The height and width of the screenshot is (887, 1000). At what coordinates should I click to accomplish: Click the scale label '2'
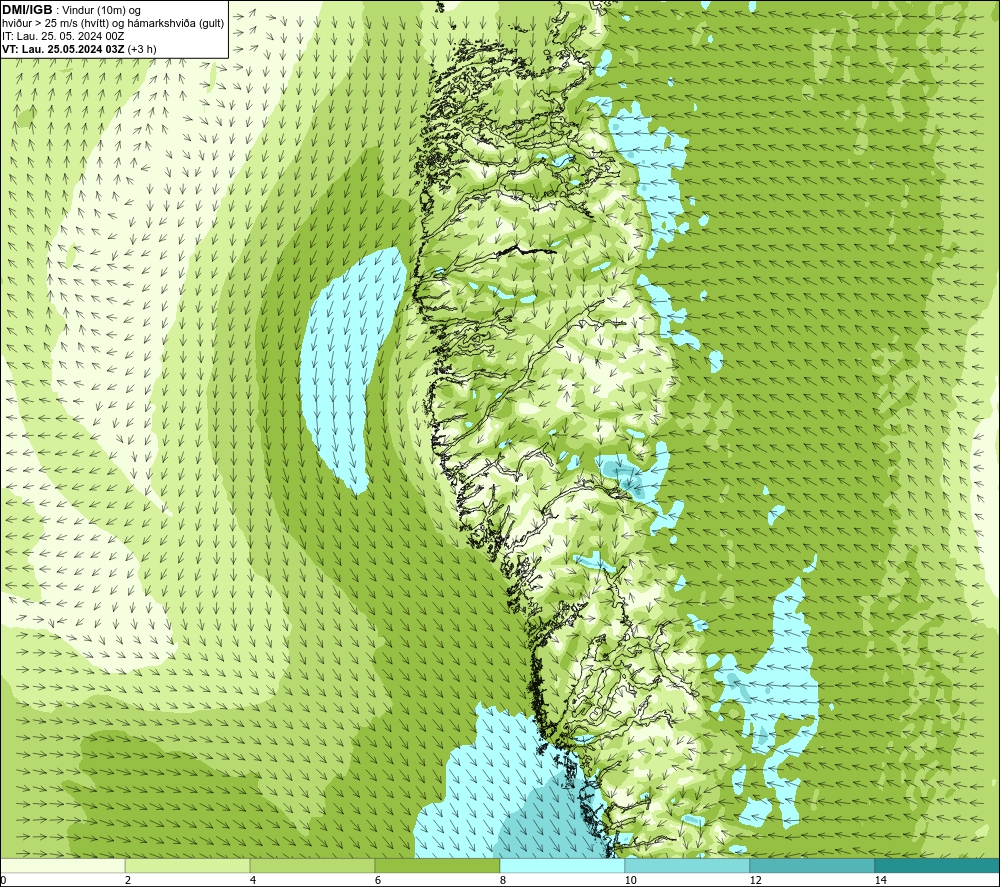click(128, 880)
